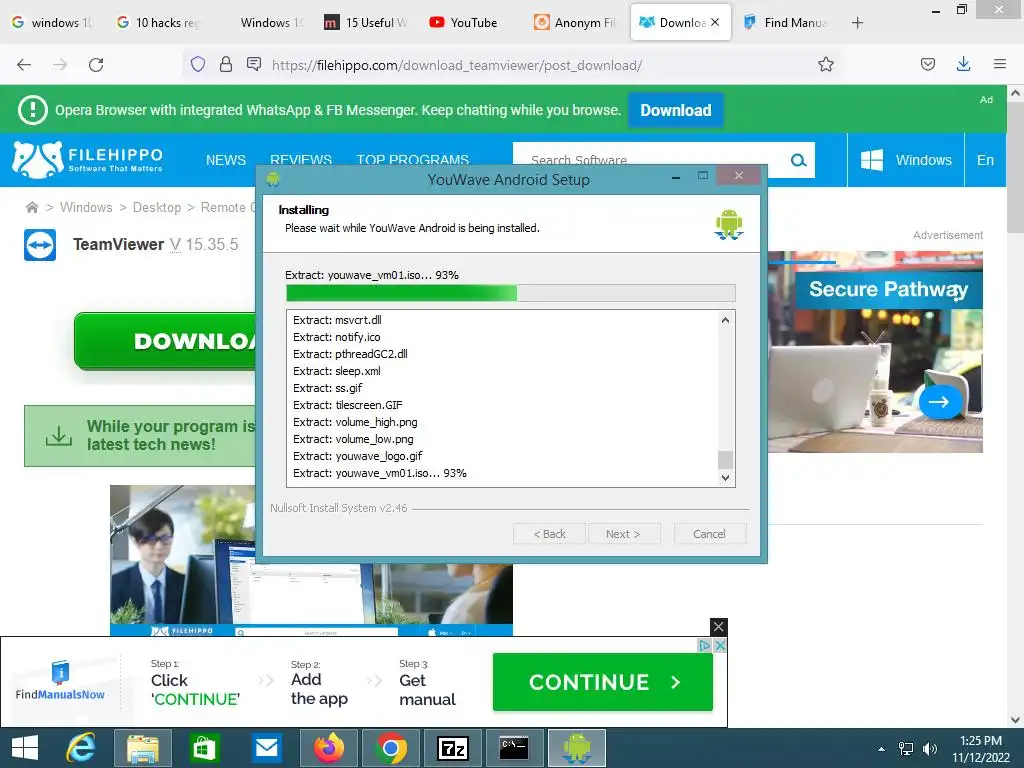This screenshot has width=1024, height=768.
Task: Click the network icon in the system tray
Action: (906, 749)
